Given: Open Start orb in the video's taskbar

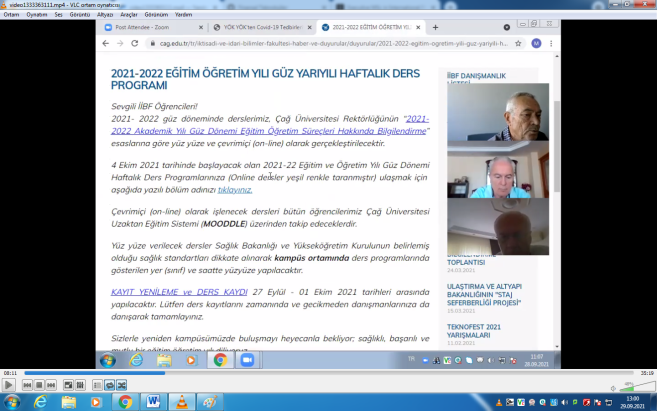Looking at the screenshot, I should point(108,360).
